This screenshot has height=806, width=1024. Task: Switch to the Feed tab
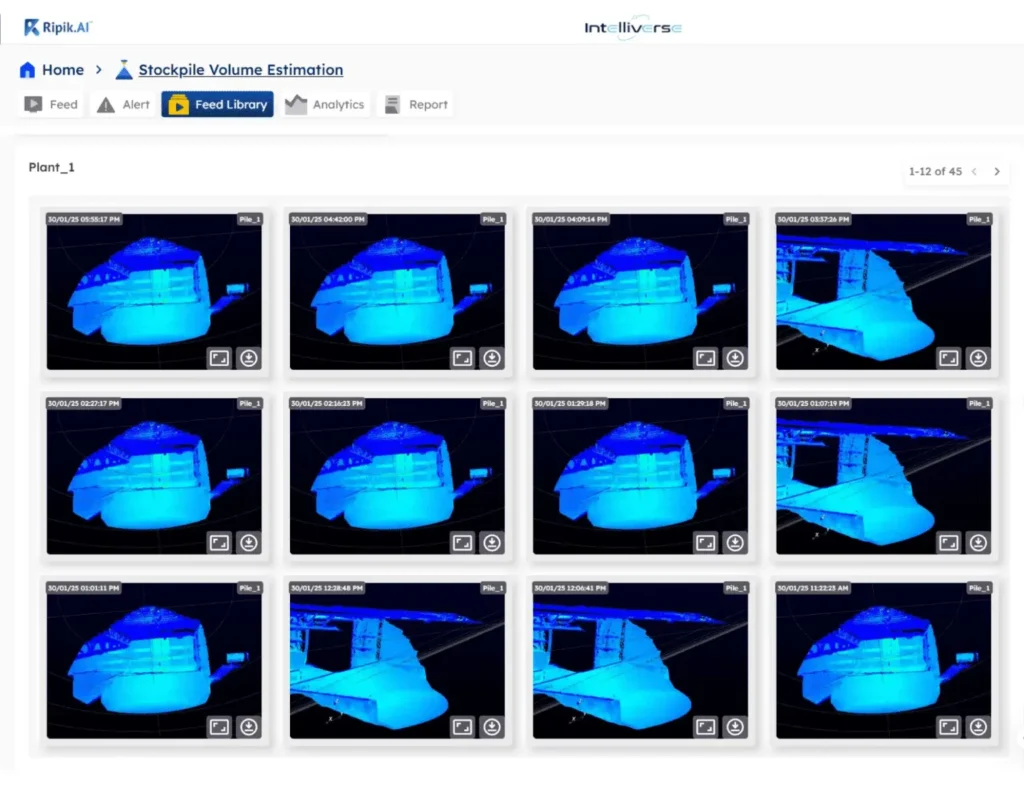[51, 104]
